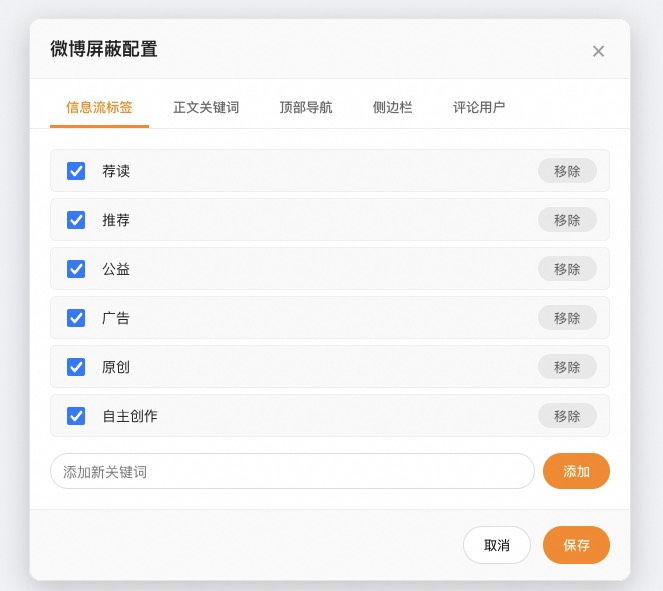
Task: Go to the 评论用户 tab
Action: 479,107
